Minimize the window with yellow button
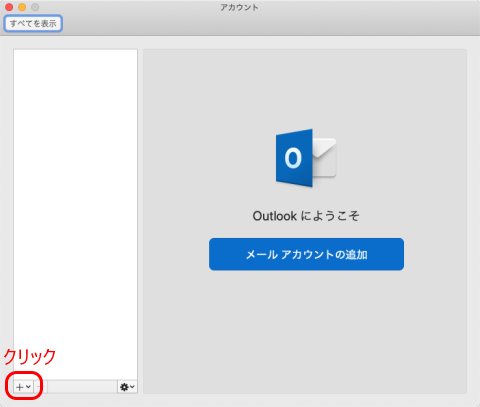The height and width of the screenshot is (407, 480). point(22,7)
